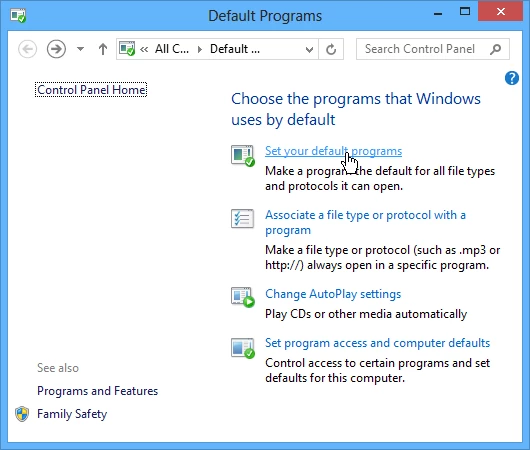
Task: Expand the breadcrumb arrow after All C...
Action: 200,49
